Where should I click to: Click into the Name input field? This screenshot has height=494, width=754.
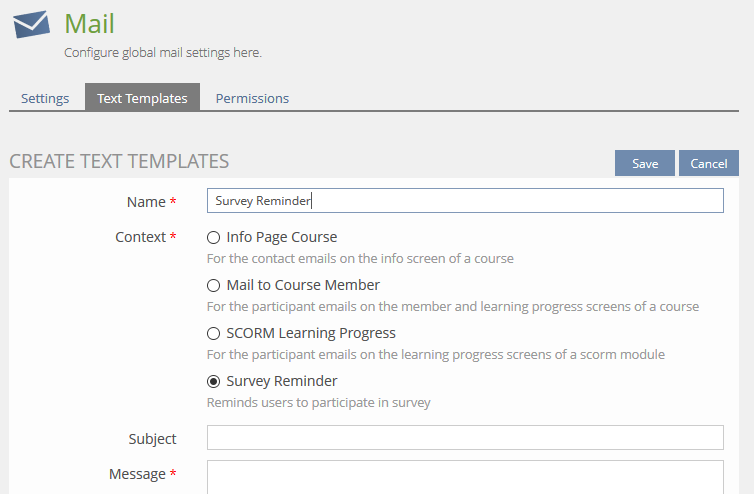[x=464, y=201]
